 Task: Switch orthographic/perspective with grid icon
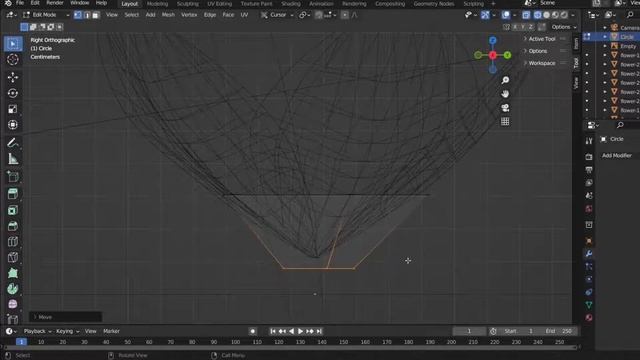coord(505,122)
